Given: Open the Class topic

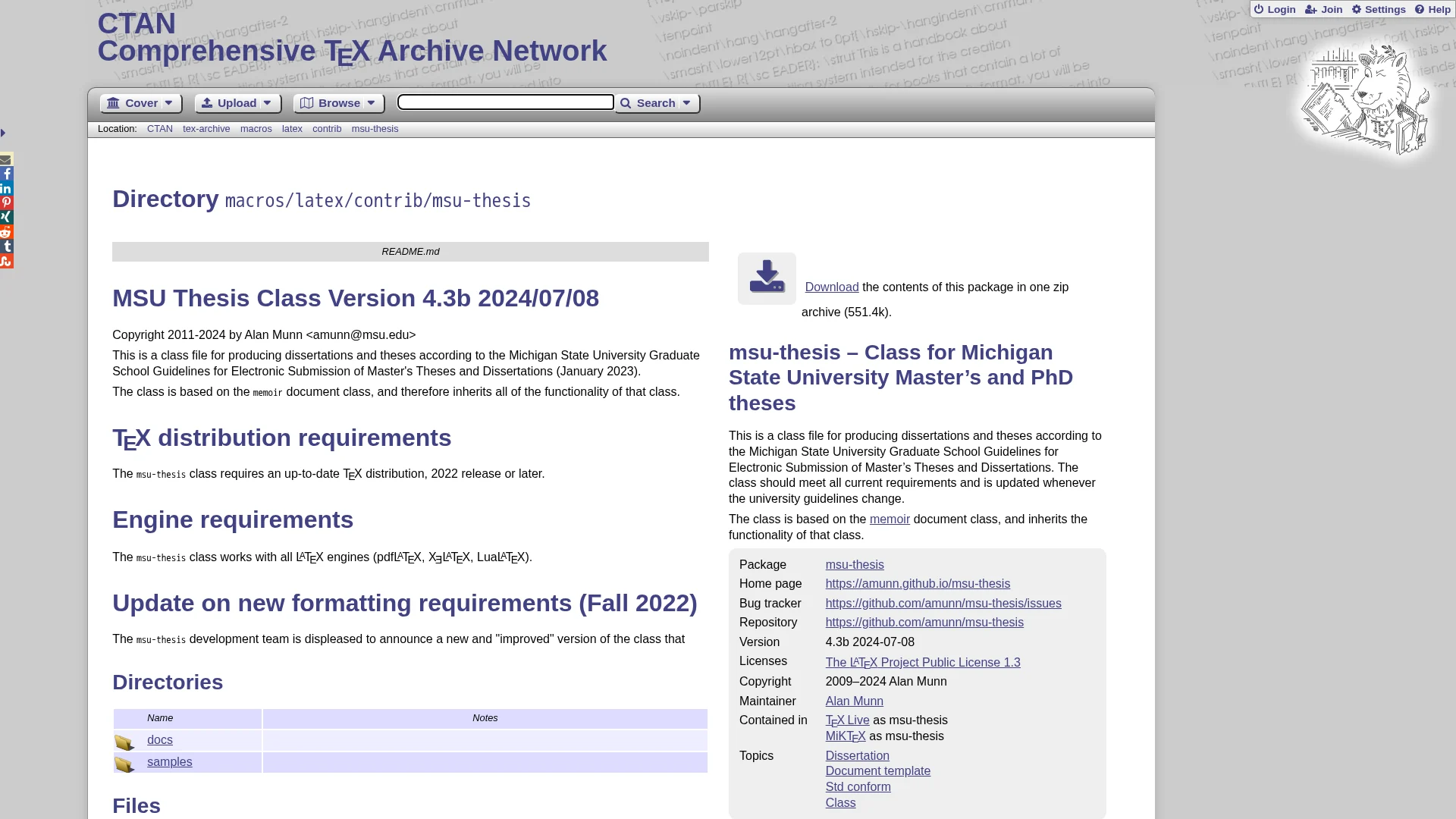Looking at the screenshot, I should pyautogui.click(x=841, y=802).
